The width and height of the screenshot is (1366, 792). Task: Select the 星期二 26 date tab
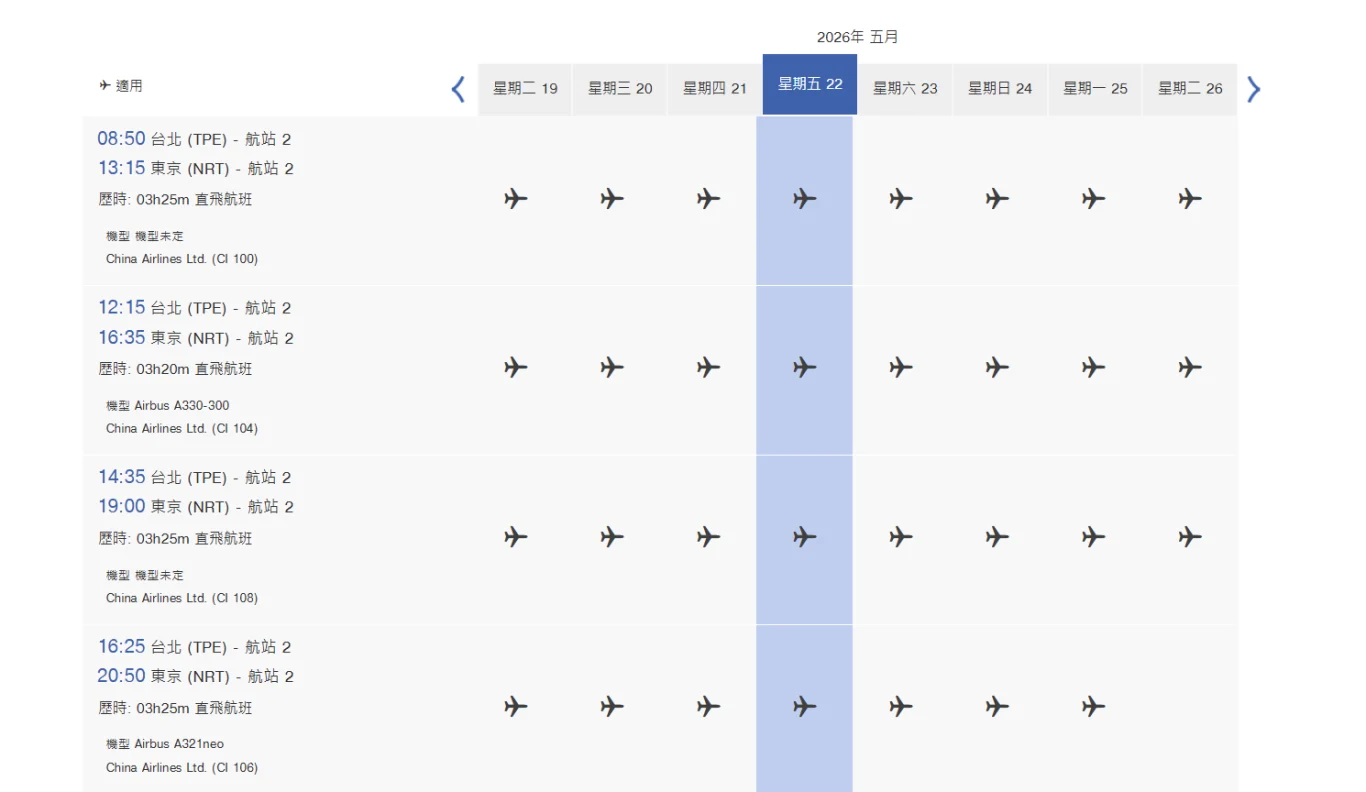[x=1190, y=89]
